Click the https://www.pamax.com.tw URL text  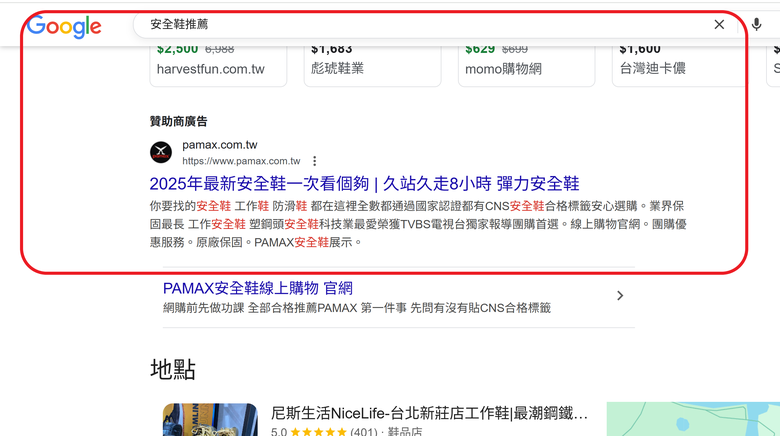241,161
